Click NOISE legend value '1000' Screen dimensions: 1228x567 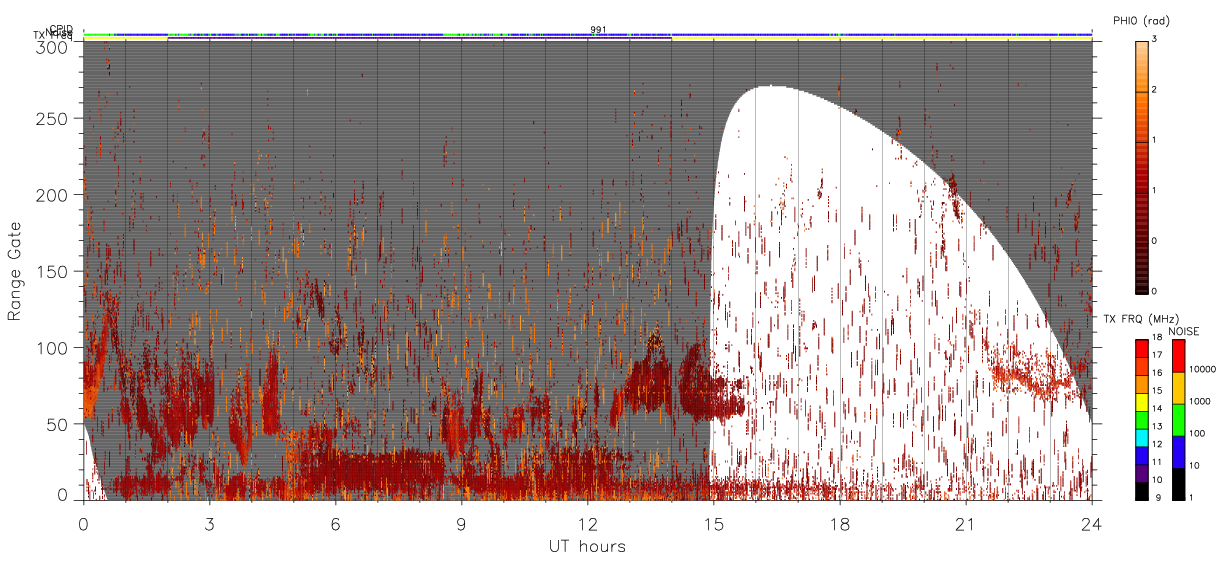1200,401
